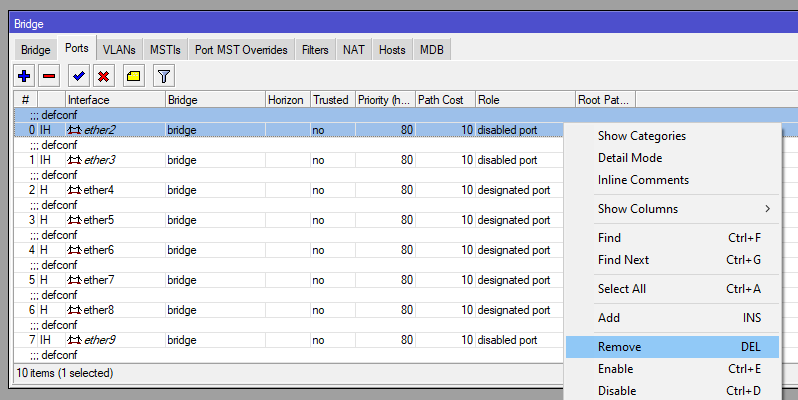Open the MSTIs tab
The image size is (798, 400).
click(165, 50)
